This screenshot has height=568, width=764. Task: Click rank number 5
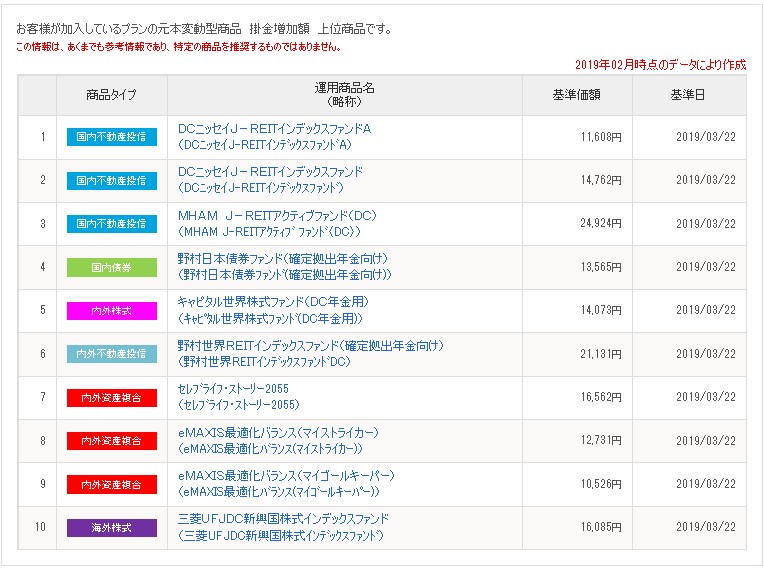43,310
